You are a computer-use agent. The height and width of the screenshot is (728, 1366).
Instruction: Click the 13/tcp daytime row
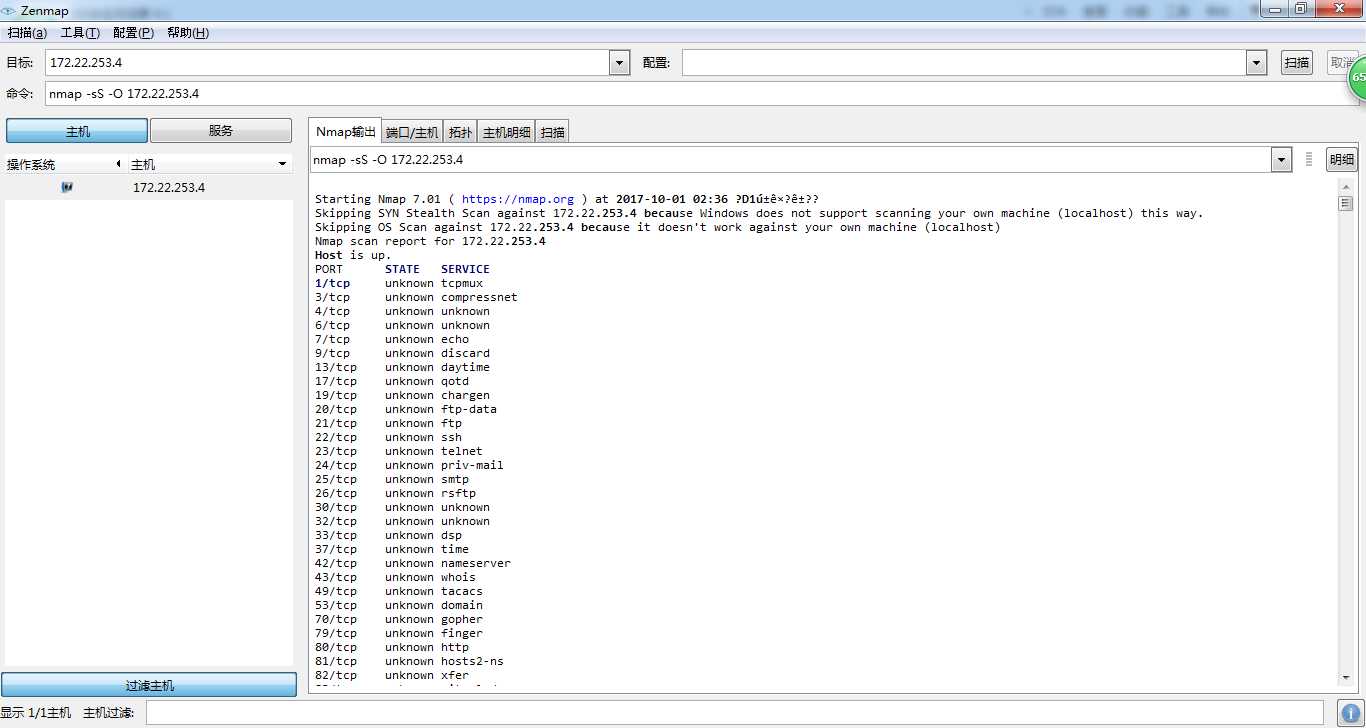(x=402, y=367)
